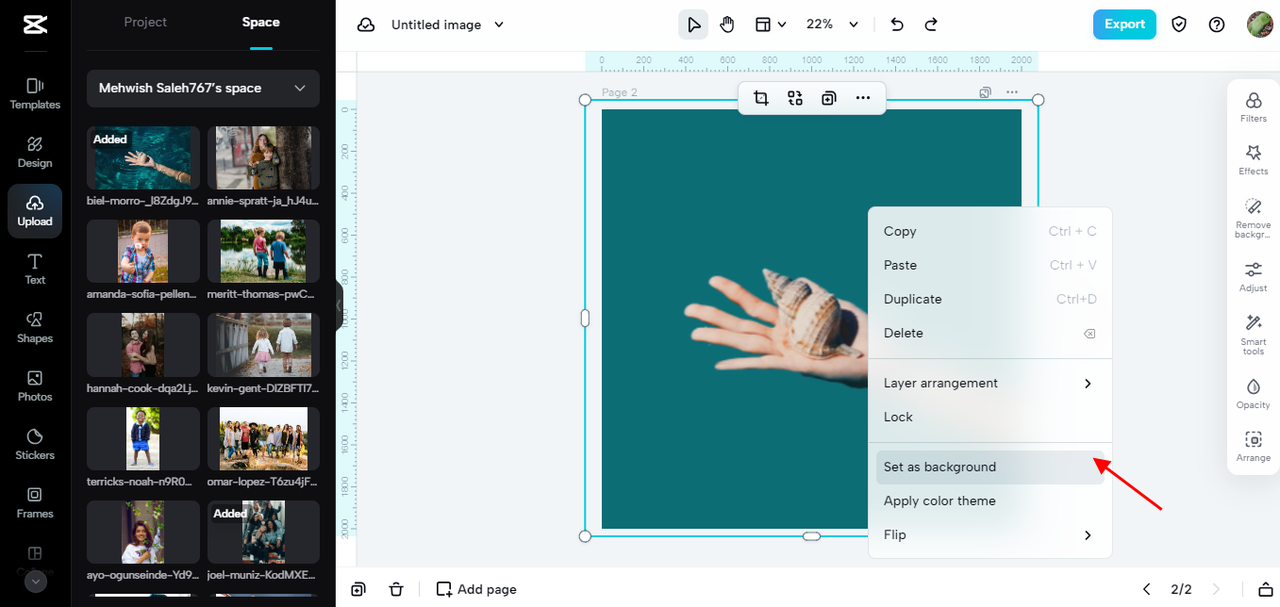Expand more sidebar items chevron
The height and width of the screenshot is (607, 1280).
(x=35, y=581)
